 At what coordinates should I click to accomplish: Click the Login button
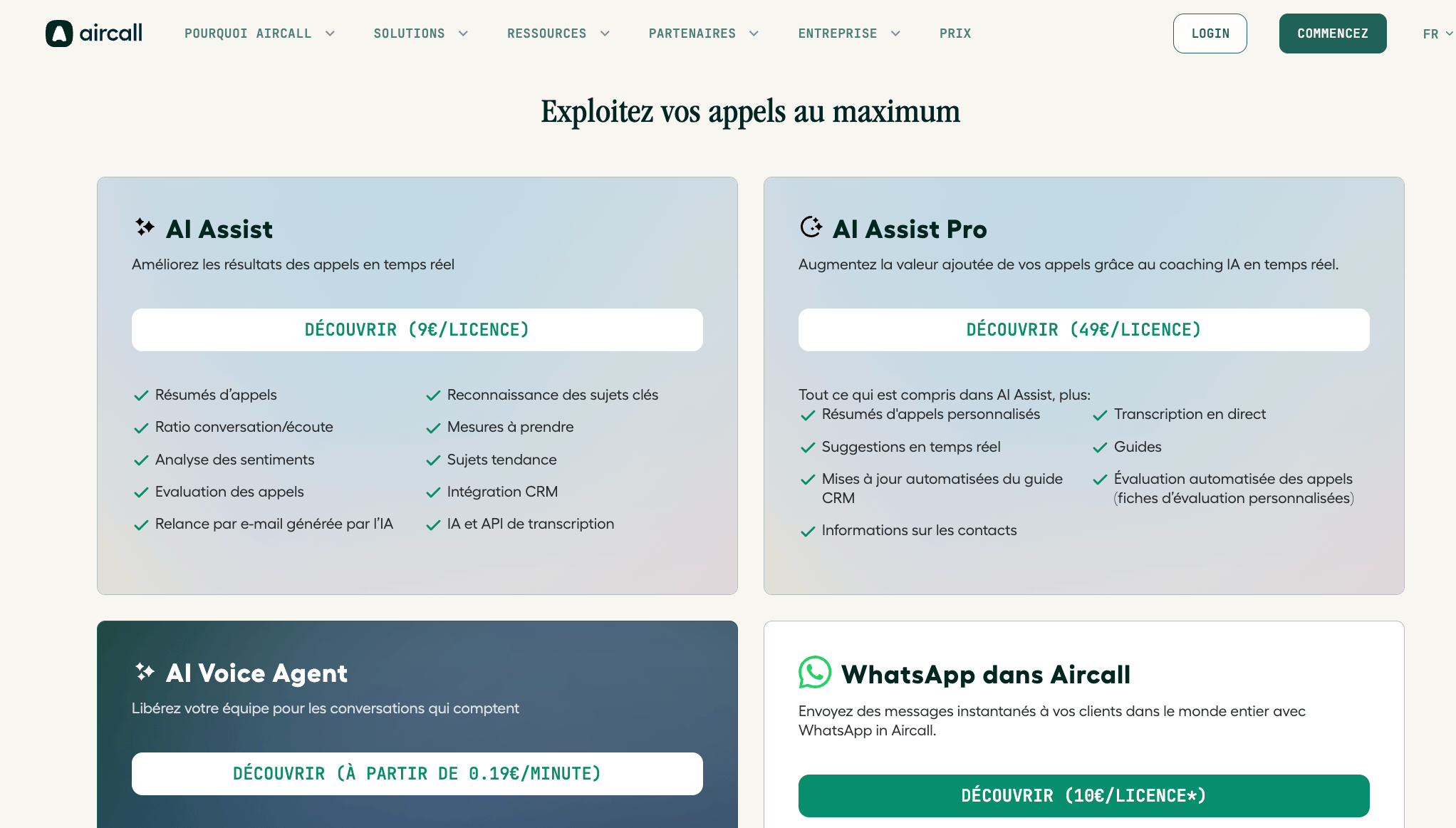pyautogui.click(x=1210, y=33)
